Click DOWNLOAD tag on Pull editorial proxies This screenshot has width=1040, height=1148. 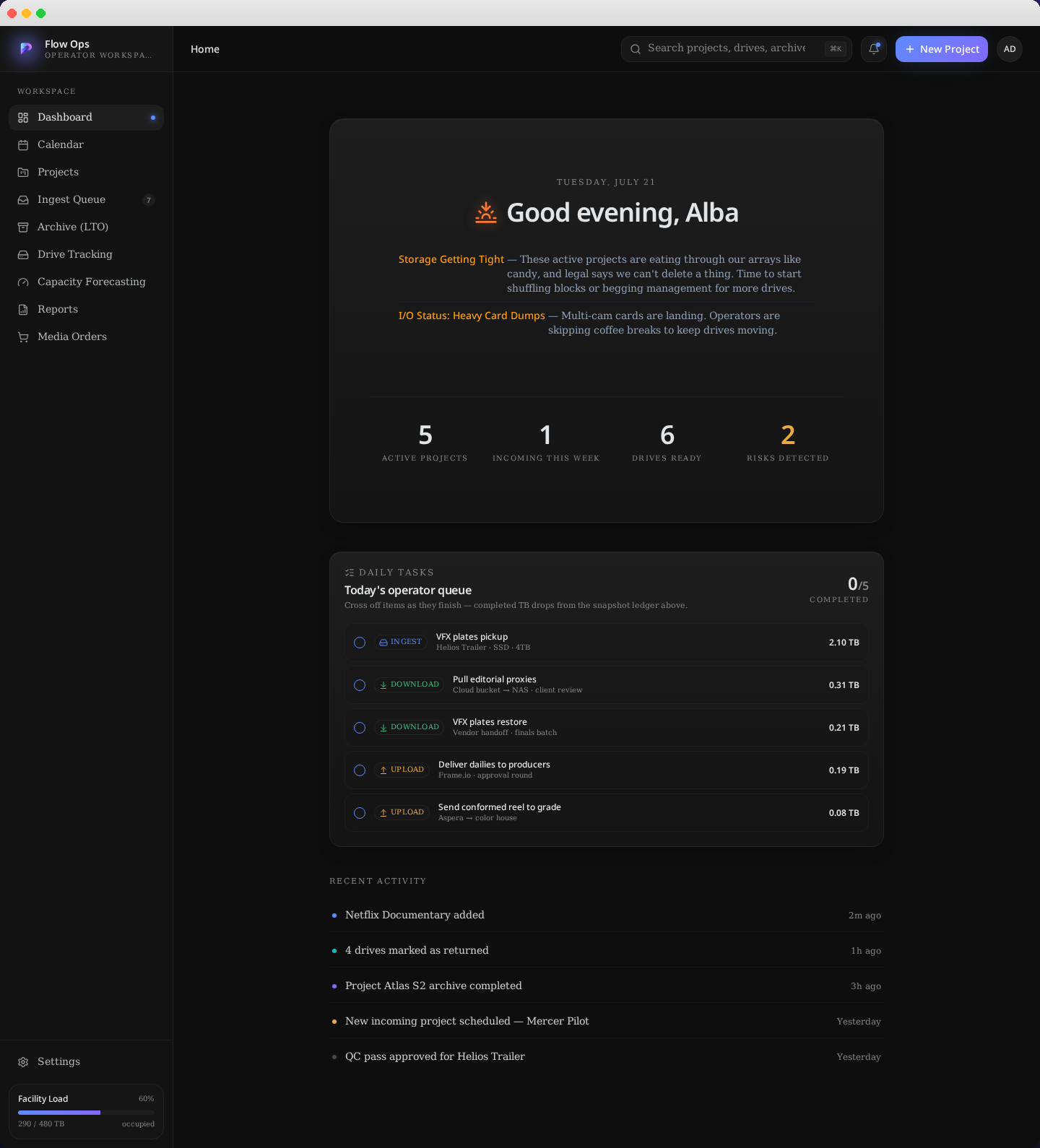click(x=409, y=684)
